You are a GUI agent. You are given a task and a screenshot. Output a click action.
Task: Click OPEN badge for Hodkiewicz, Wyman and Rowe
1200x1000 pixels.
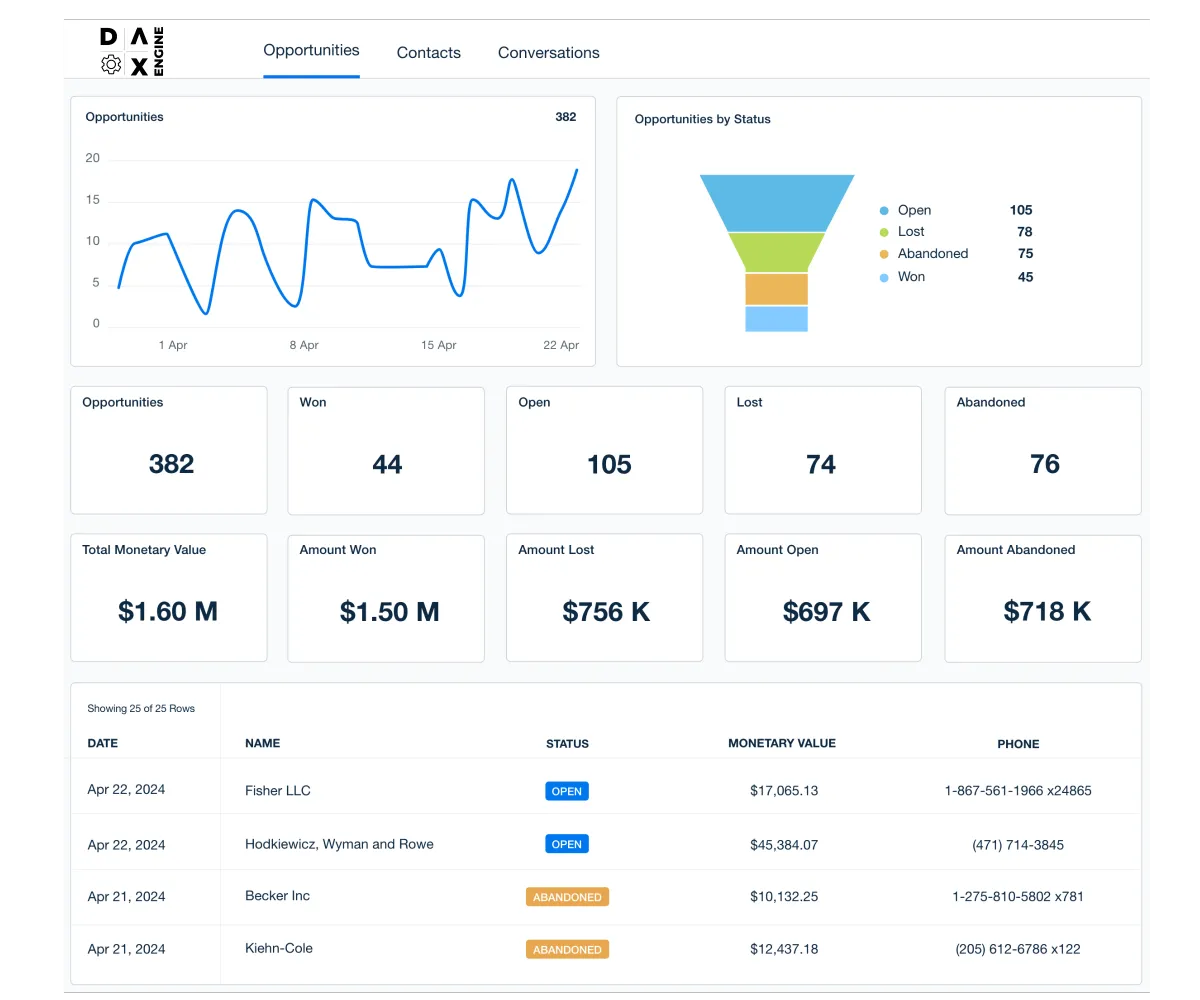click(567, 844)
